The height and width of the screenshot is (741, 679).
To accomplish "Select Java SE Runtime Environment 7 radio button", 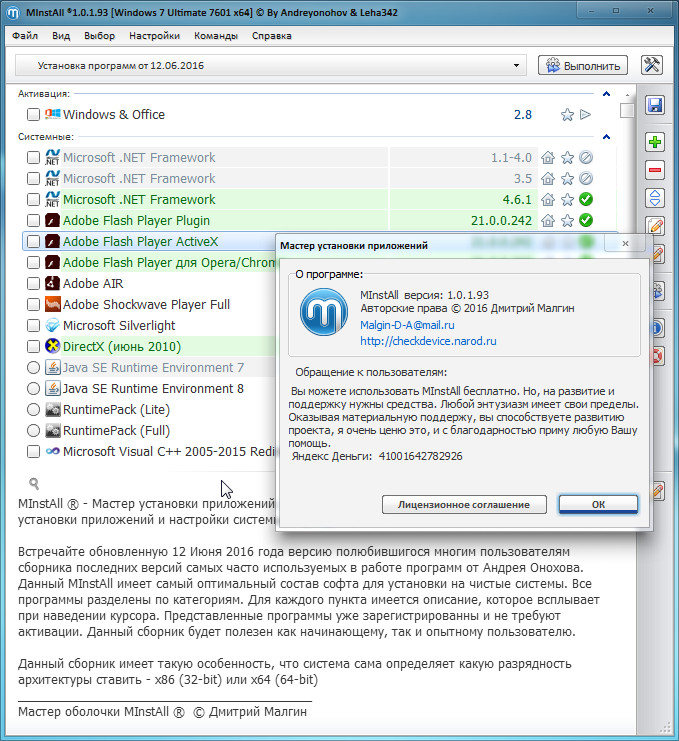I will pos(33,367).
